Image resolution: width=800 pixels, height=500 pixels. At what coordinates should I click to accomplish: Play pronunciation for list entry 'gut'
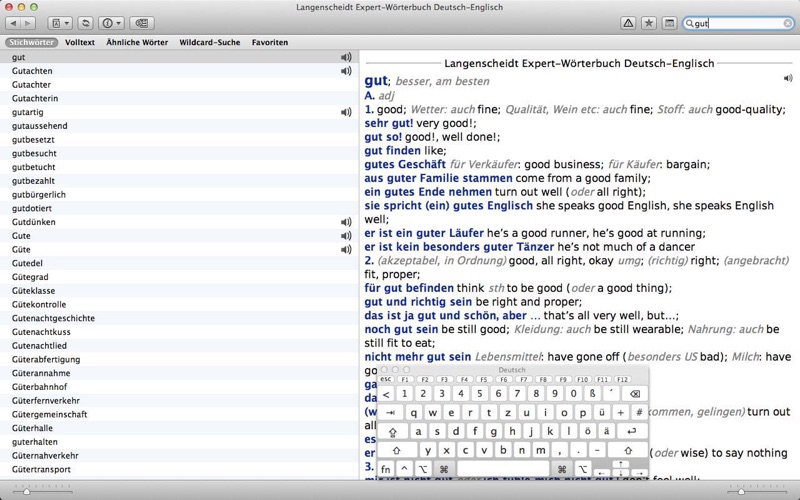(x=346, y=57)
